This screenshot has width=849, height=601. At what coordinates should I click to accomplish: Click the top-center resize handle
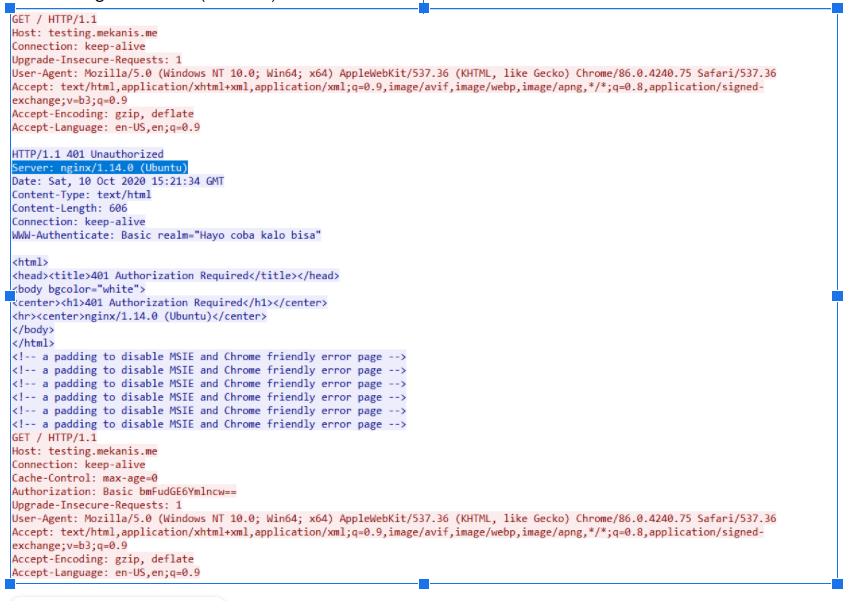(x=424, y=8)
